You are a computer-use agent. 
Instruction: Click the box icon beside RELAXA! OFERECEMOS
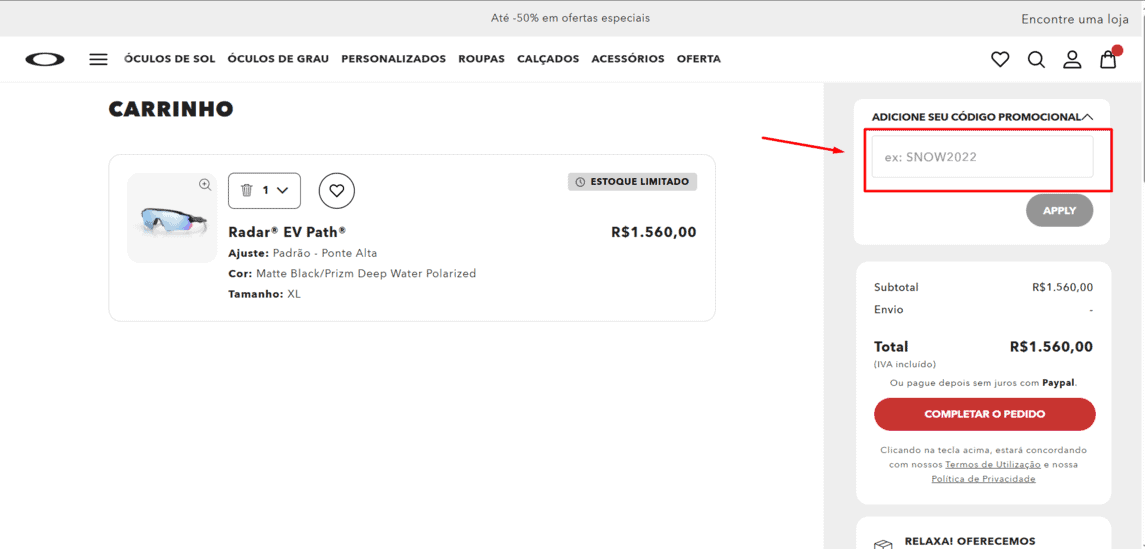(x=884, y=544)
